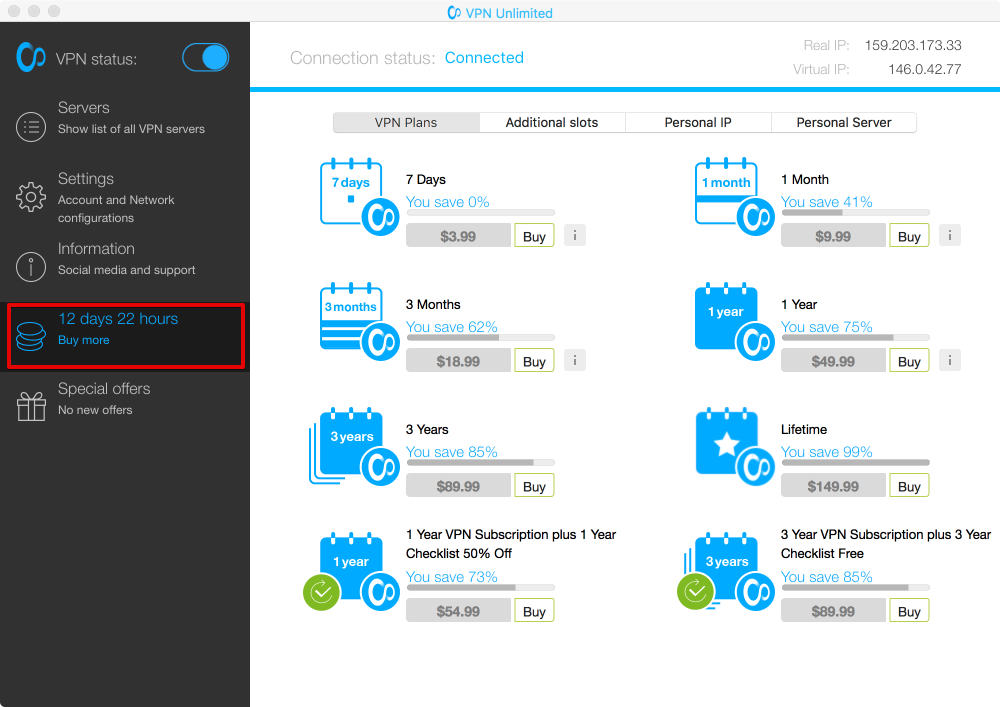Click the 1 year Checklist bundle icon
Viewport: 1000px width, 707px height.
click(351, 572)
